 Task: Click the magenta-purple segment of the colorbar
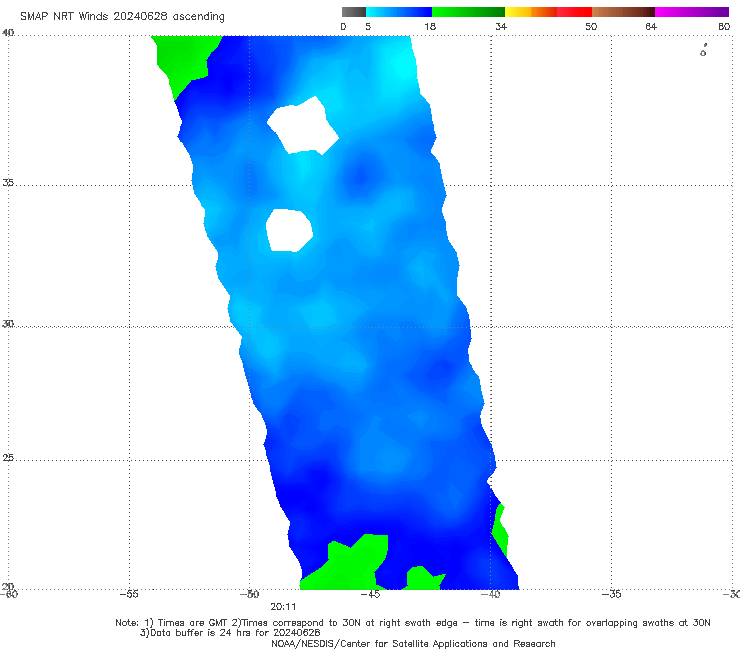click(692, 12)
